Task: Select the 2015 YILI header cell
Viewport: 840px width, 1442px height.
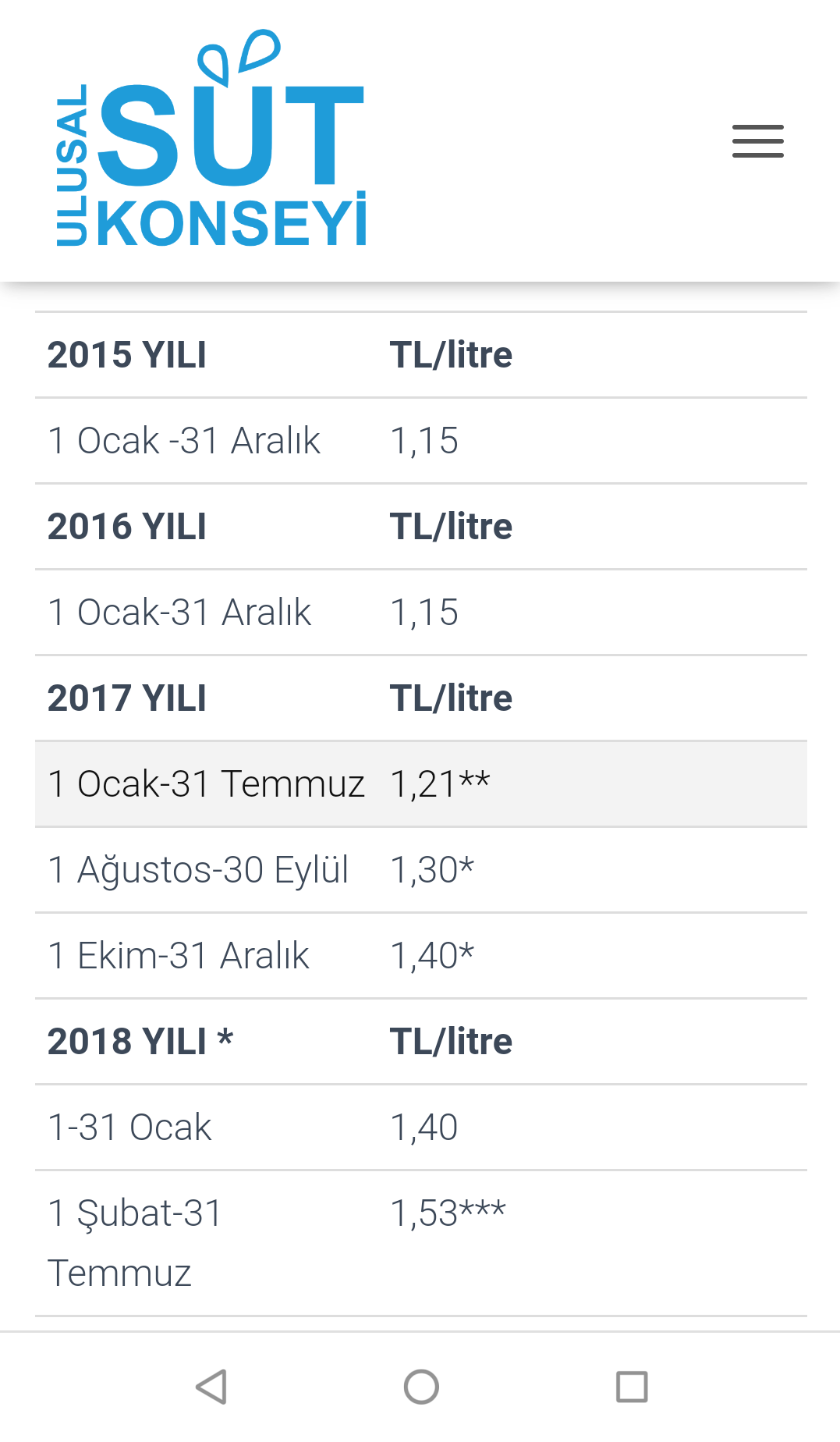Action: pos(127,355)
